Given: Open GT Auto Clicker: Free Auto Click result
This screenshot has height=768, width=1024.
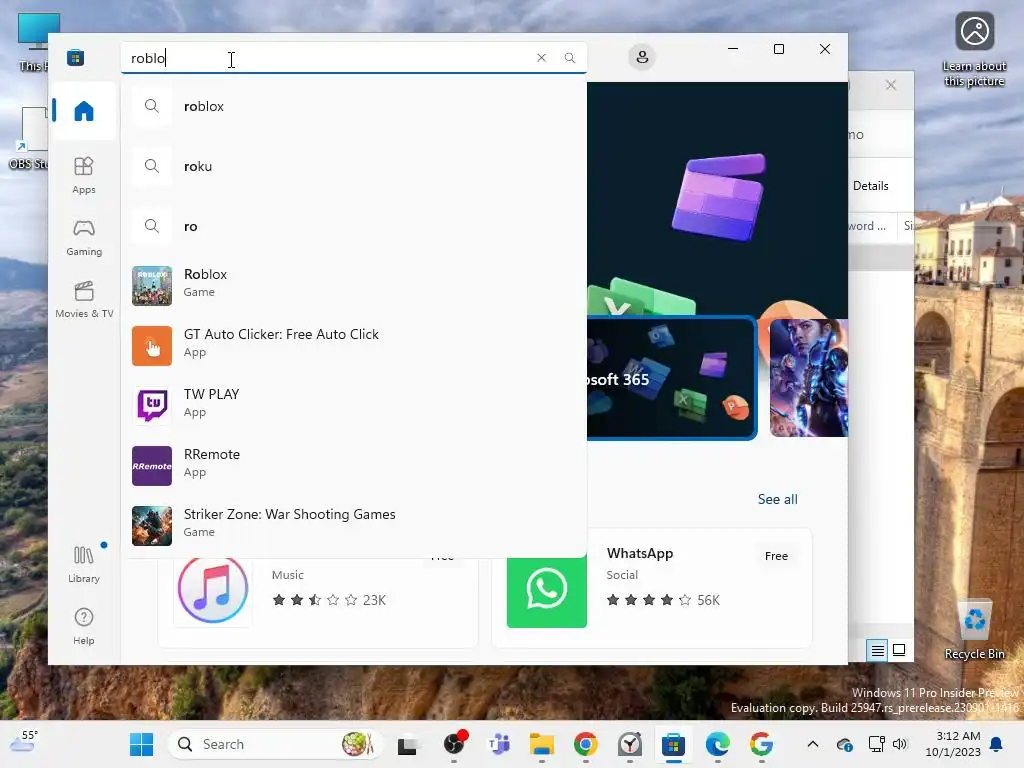Looking at the screenshot, I should 354,345.
